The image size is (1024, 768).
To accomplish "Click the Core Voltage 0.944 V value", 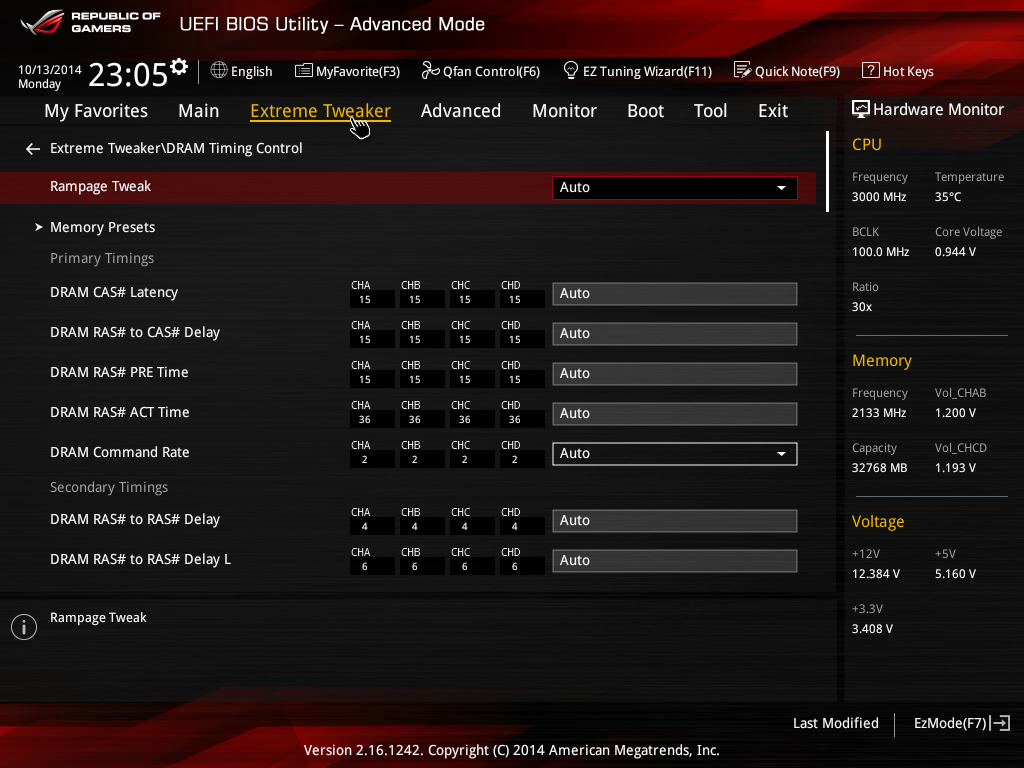I will 955,251.
